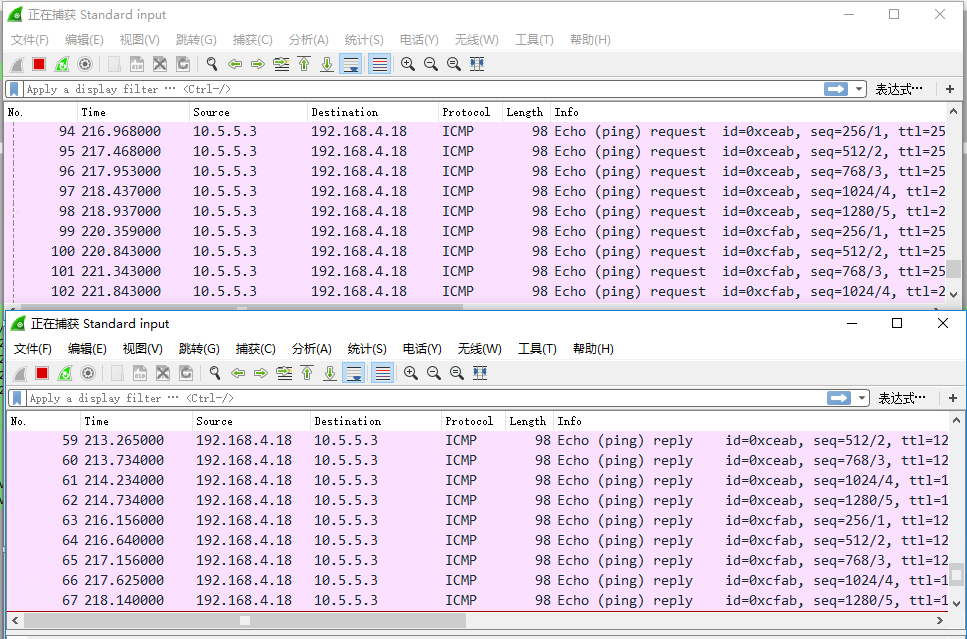The height and width of the screenshot is (639, 967).
Task: Stop capture in the bottom Wireshark window
Action: coord(42,373)
